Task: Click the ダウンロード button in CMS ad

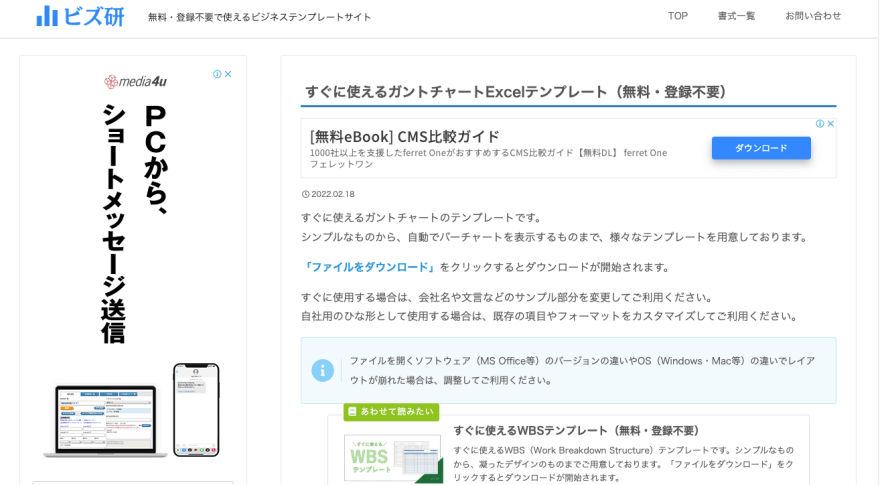Action: (x=761, y=148)
